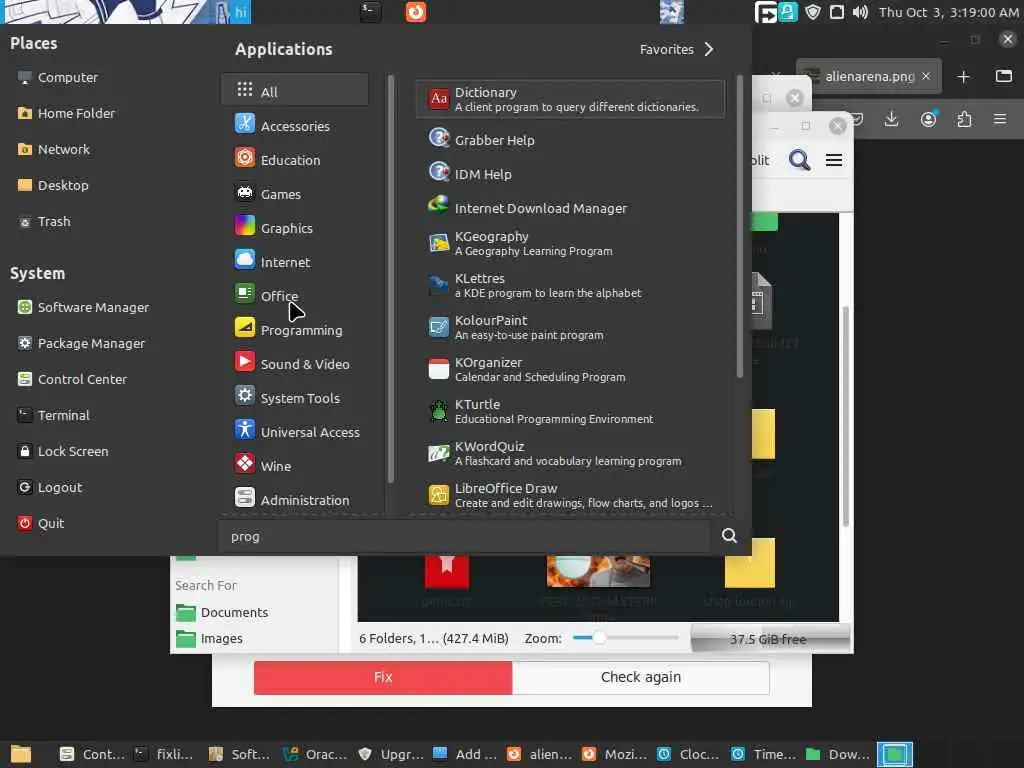Switch to the Dow... taskbar window
This screenshot has width=1024, height=768.
tap(838, 754)
